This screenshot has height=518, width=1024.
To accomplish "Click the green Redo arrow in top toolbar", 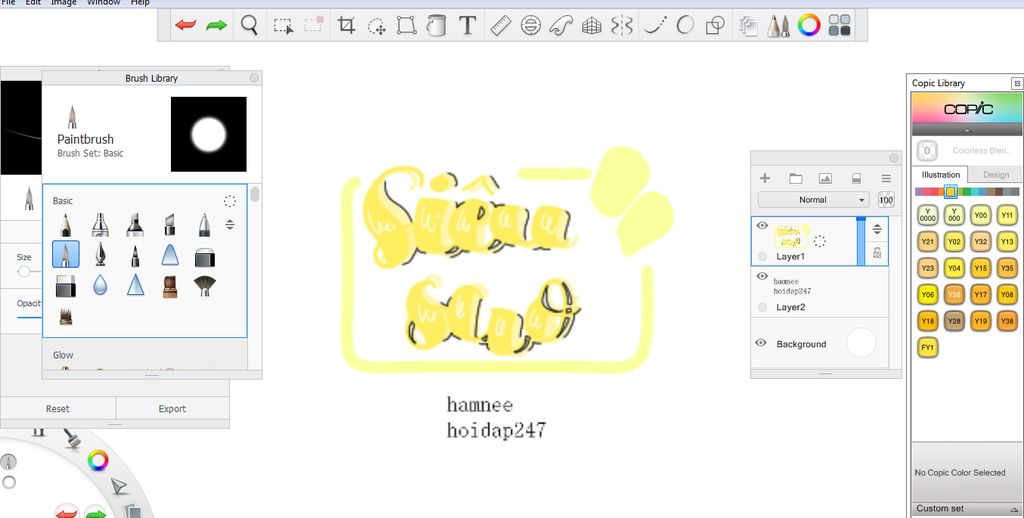I will point(217,25).
